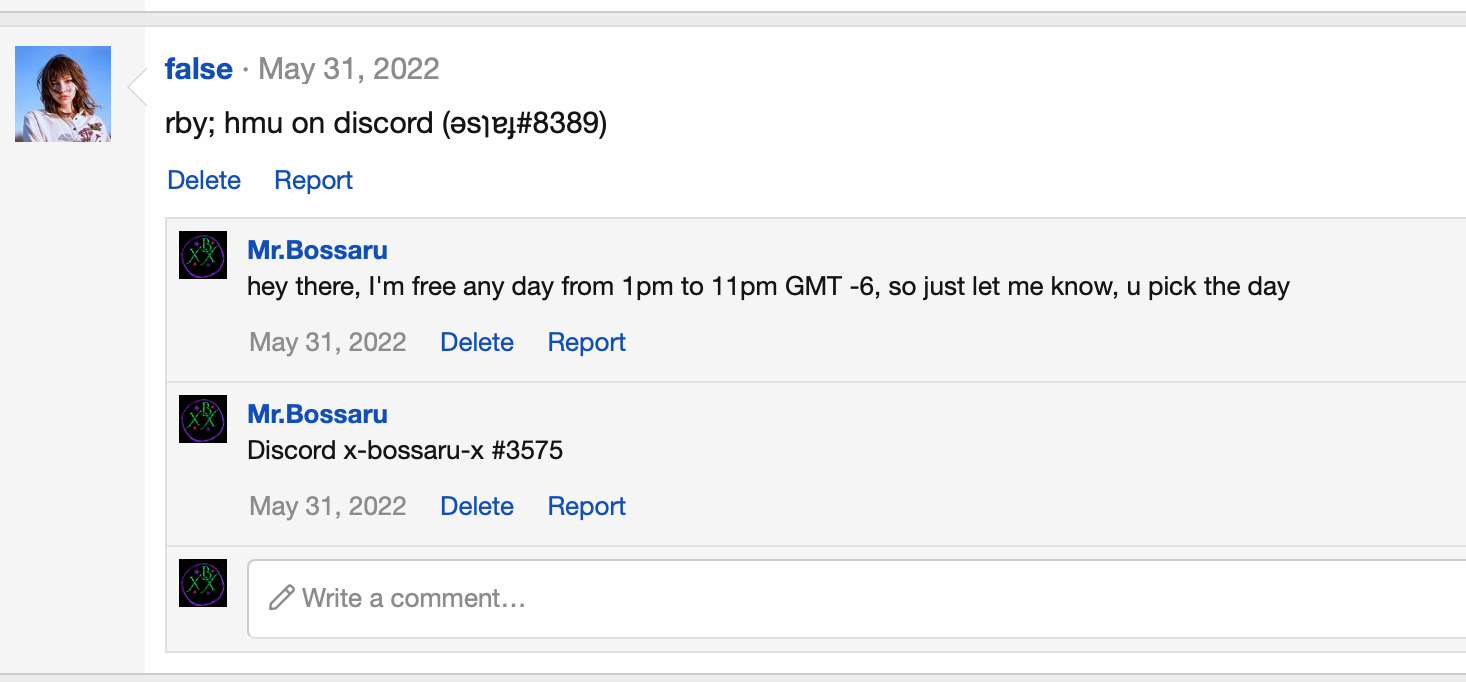
Task: Delete the comment about being free 1pm to 11pm
Action: tap(477, 342)
